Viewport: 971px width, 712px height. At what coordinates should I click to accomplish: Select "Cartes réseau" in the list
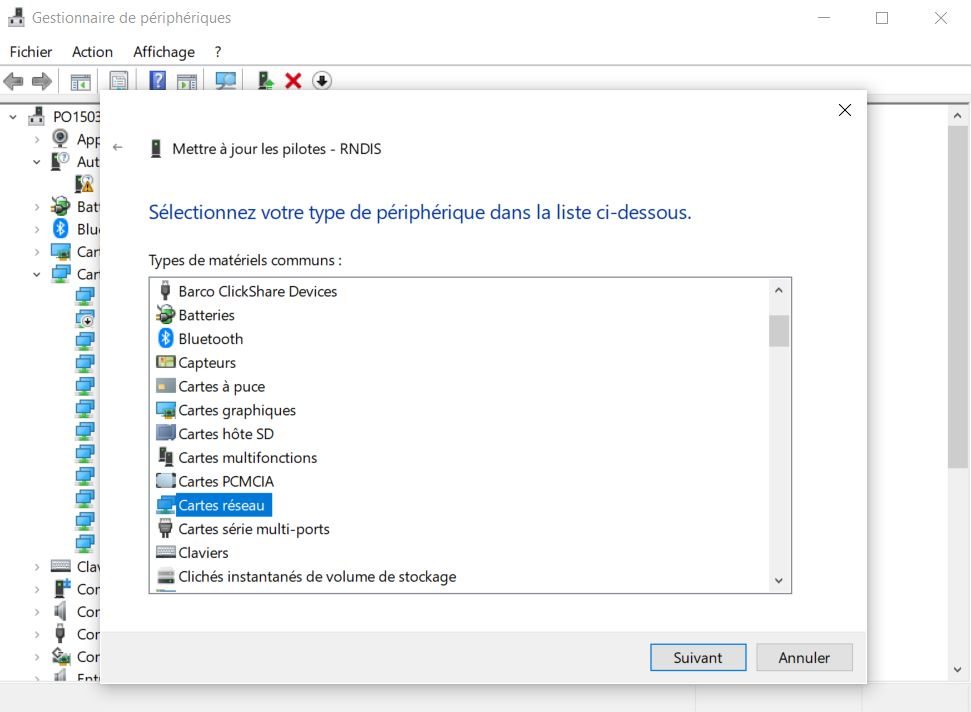point(221,505)
